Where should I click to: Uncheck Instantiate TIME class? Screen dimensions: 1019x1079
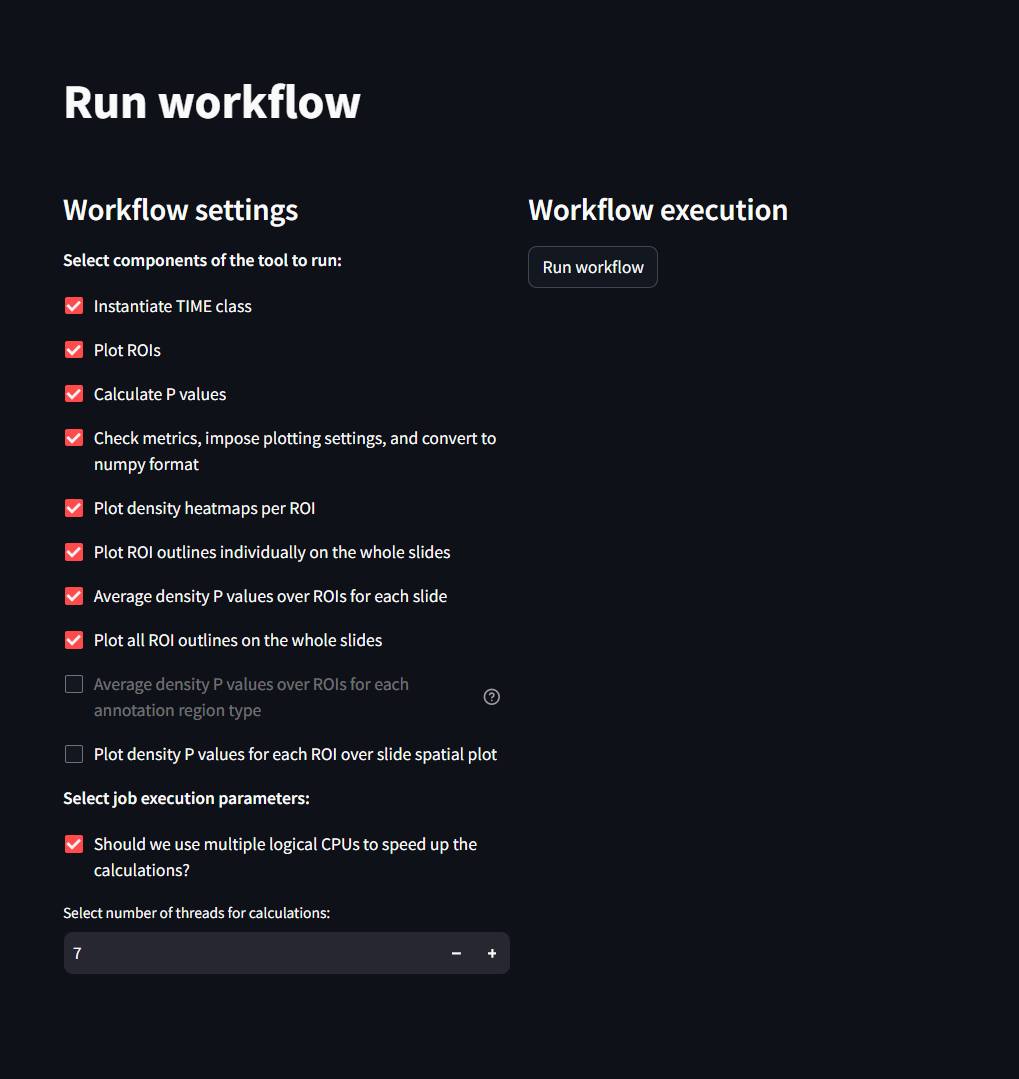pyautogui.click(x=74, y=306)
